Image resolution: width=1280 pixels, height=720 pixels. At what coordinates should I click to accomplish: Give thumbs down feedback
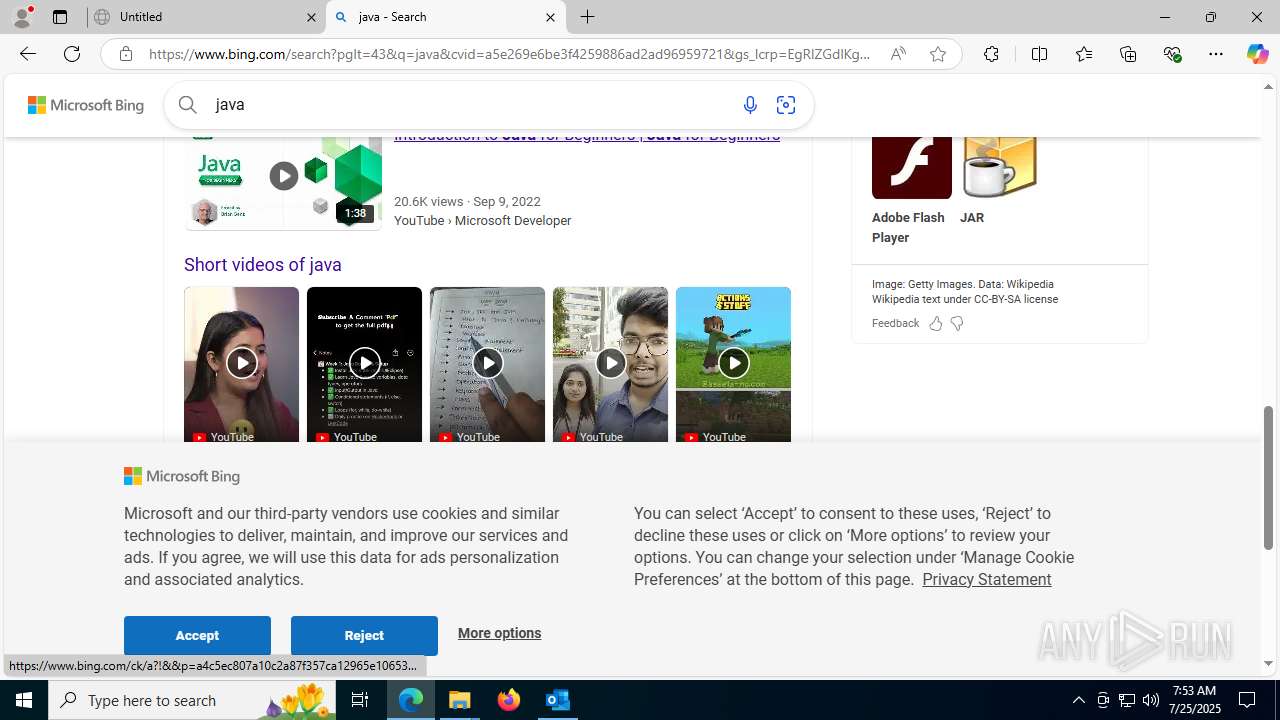pyautogui.click(x=957, y=323)
